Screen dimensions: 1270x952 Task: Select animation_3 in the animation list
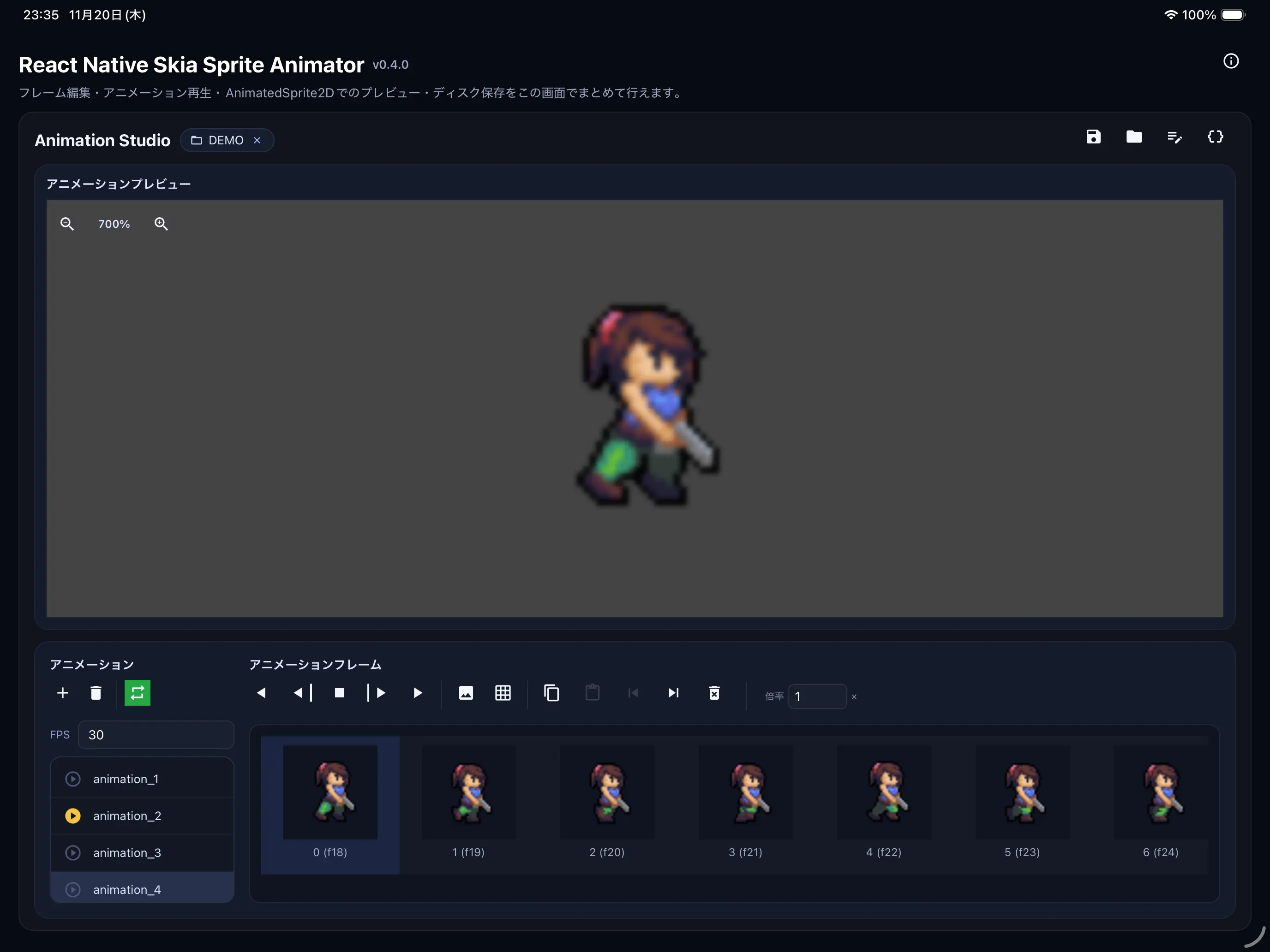(x=127, y=853)
